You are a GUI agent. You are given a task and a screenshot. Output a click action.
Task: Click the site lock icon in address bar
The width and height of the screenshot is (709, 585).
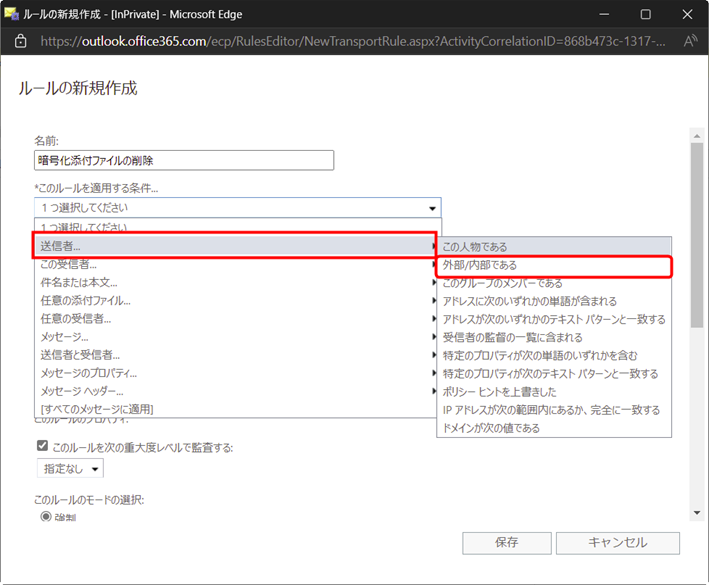point(20,42)
